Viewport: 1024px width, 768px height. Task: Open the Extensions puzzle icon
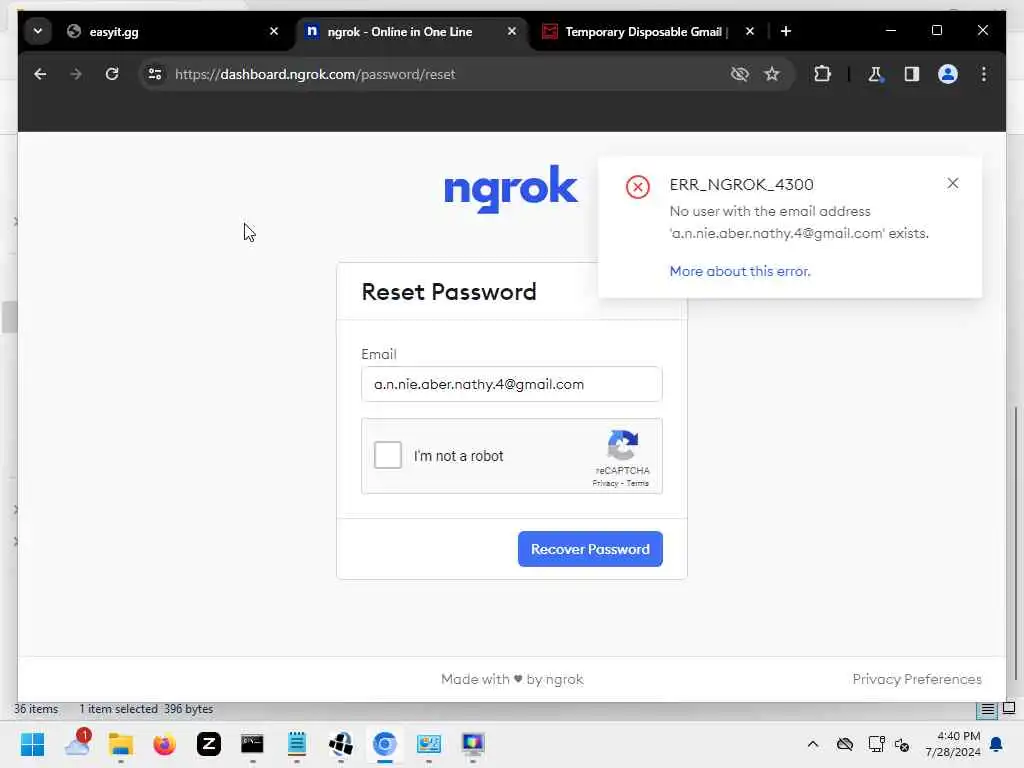(822, 74)
